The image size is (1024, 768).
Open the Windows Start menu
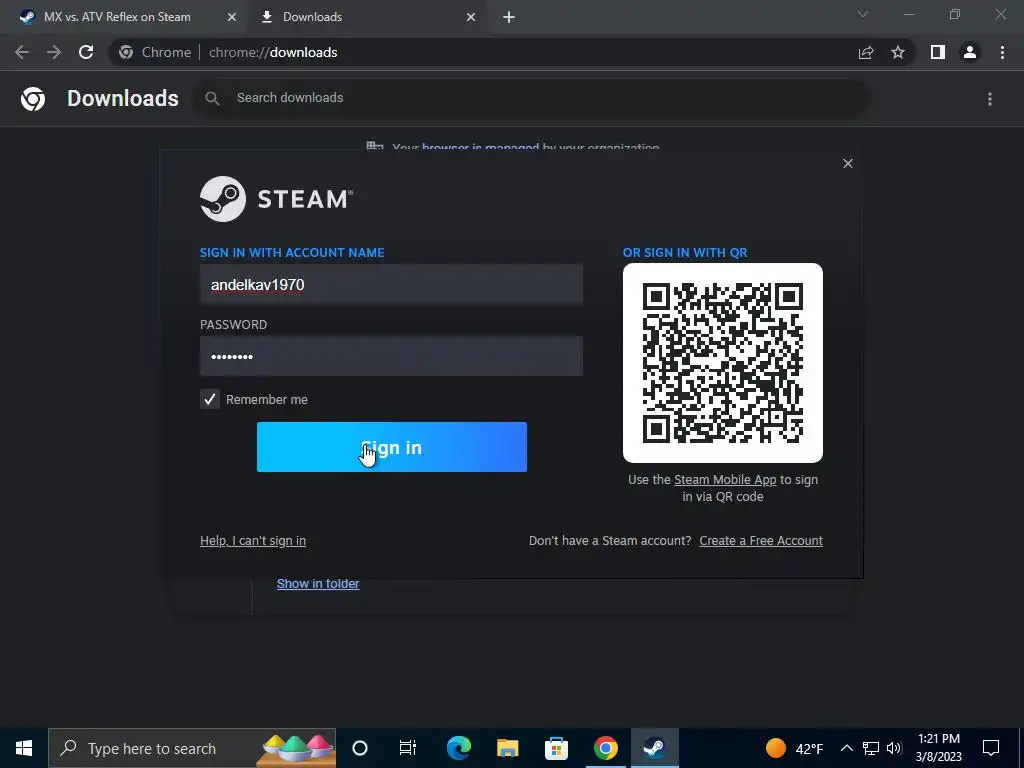[24, 748]
